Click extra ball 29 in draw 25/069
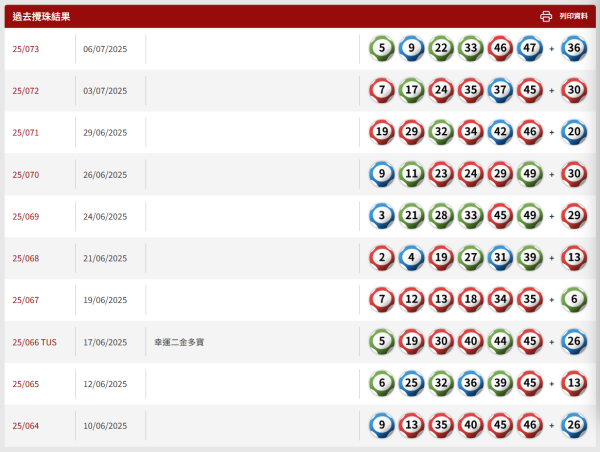This screenshot has width=600, height=452. pos(574,216)
